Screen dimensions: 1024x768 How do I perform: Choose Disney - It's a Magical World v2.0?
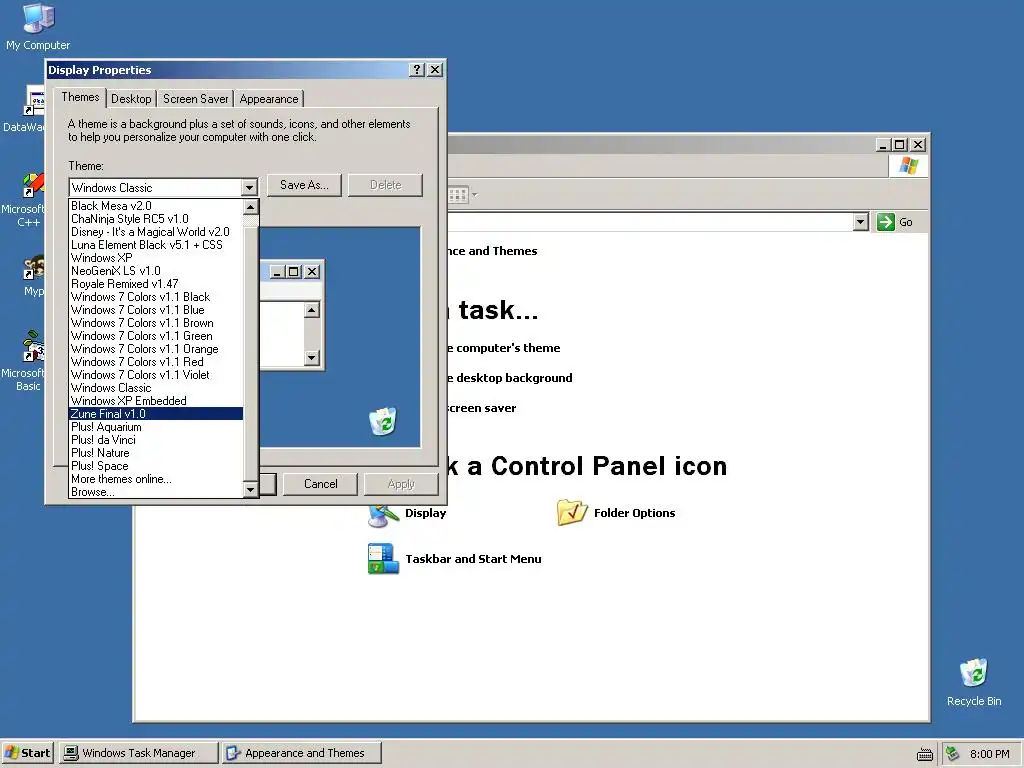[x=156, y=232]
